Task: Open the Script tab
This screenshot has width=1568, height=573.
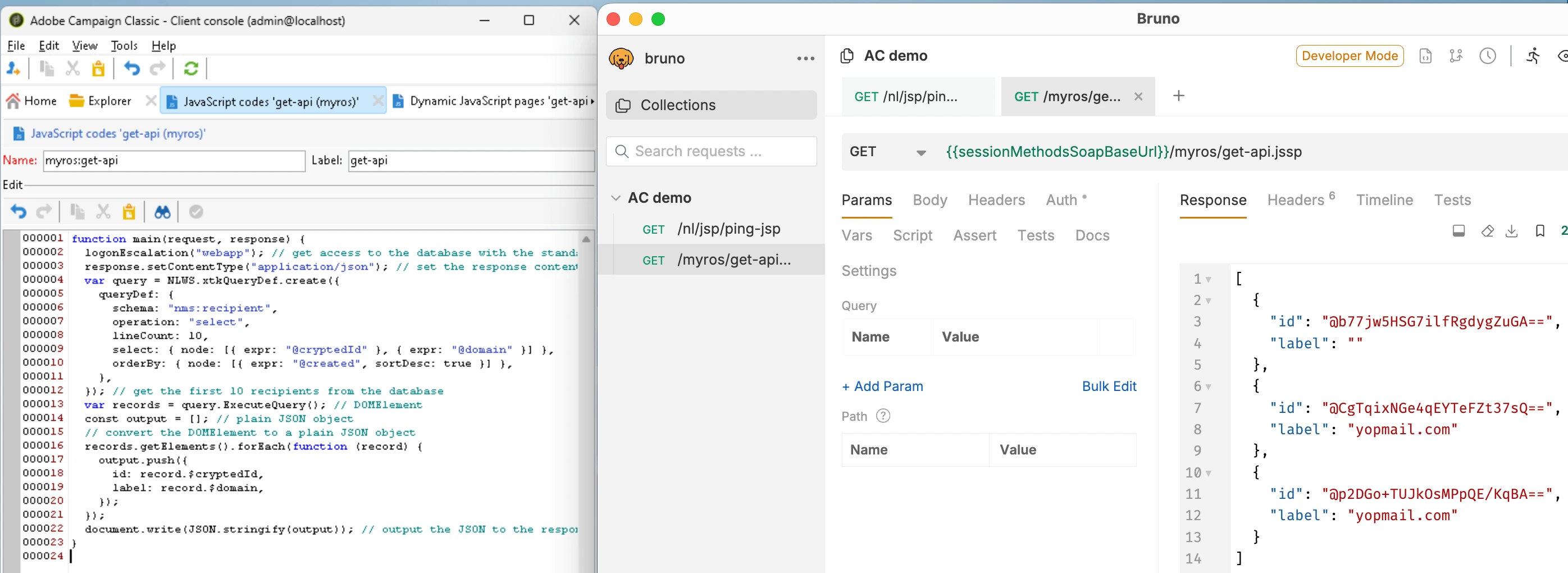Action: click(912, 235)
